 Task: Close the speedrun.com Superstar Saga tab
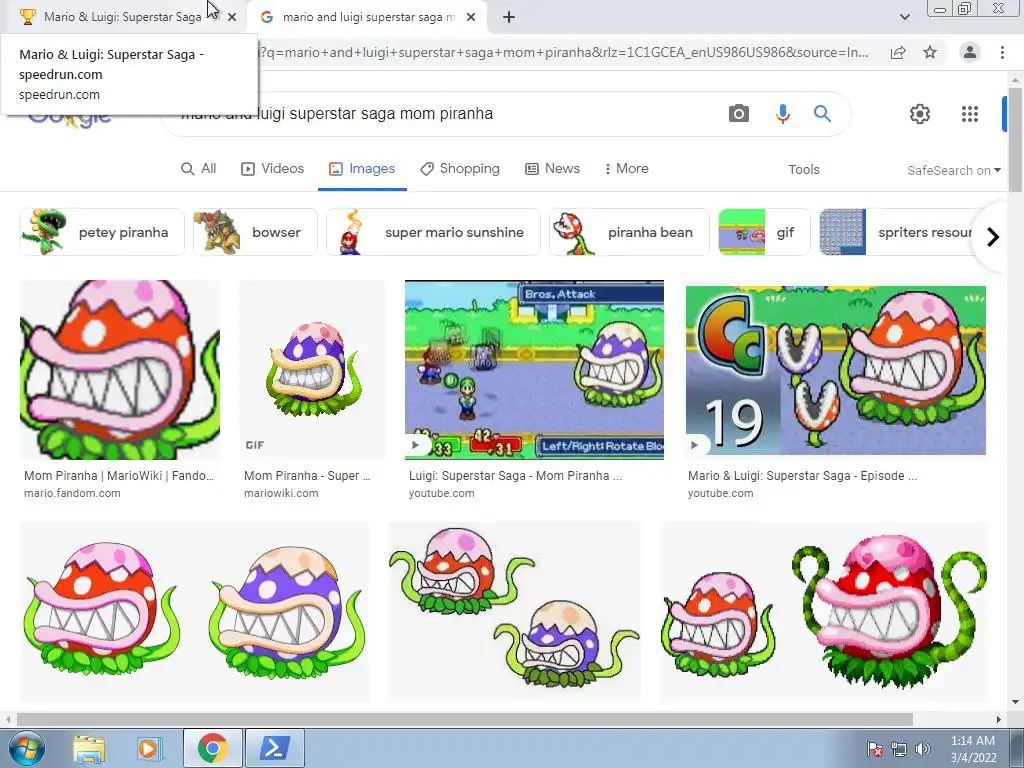pos(232,17)
